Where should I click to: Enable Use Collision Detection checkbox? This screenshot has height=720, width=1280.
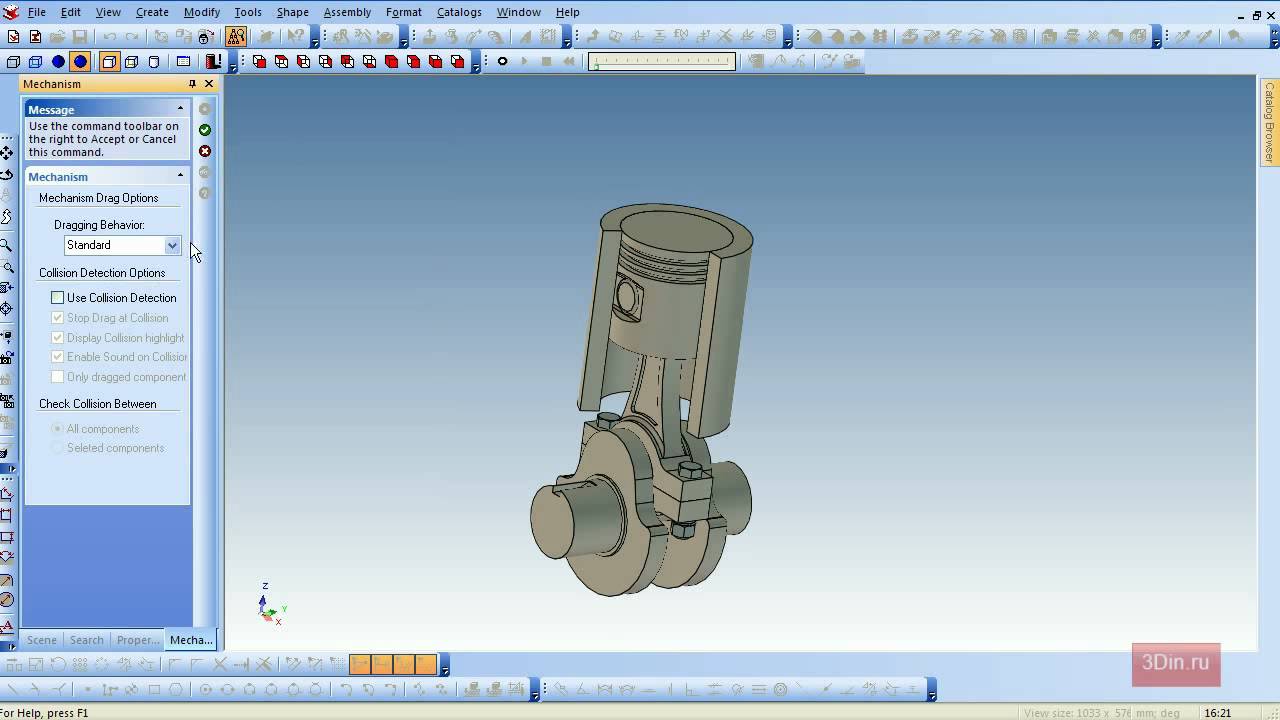click(x=57, y=298)
